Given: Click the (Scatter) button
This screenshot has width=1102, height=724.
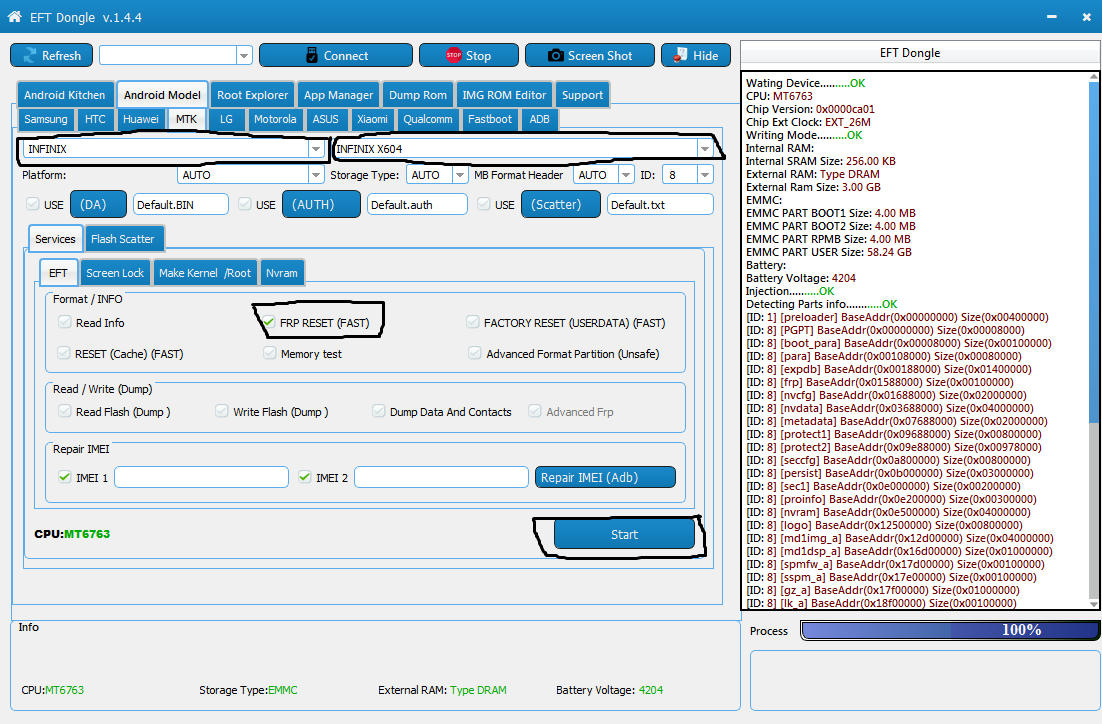Looking at the screenshot, I should [x=561, y=205].
